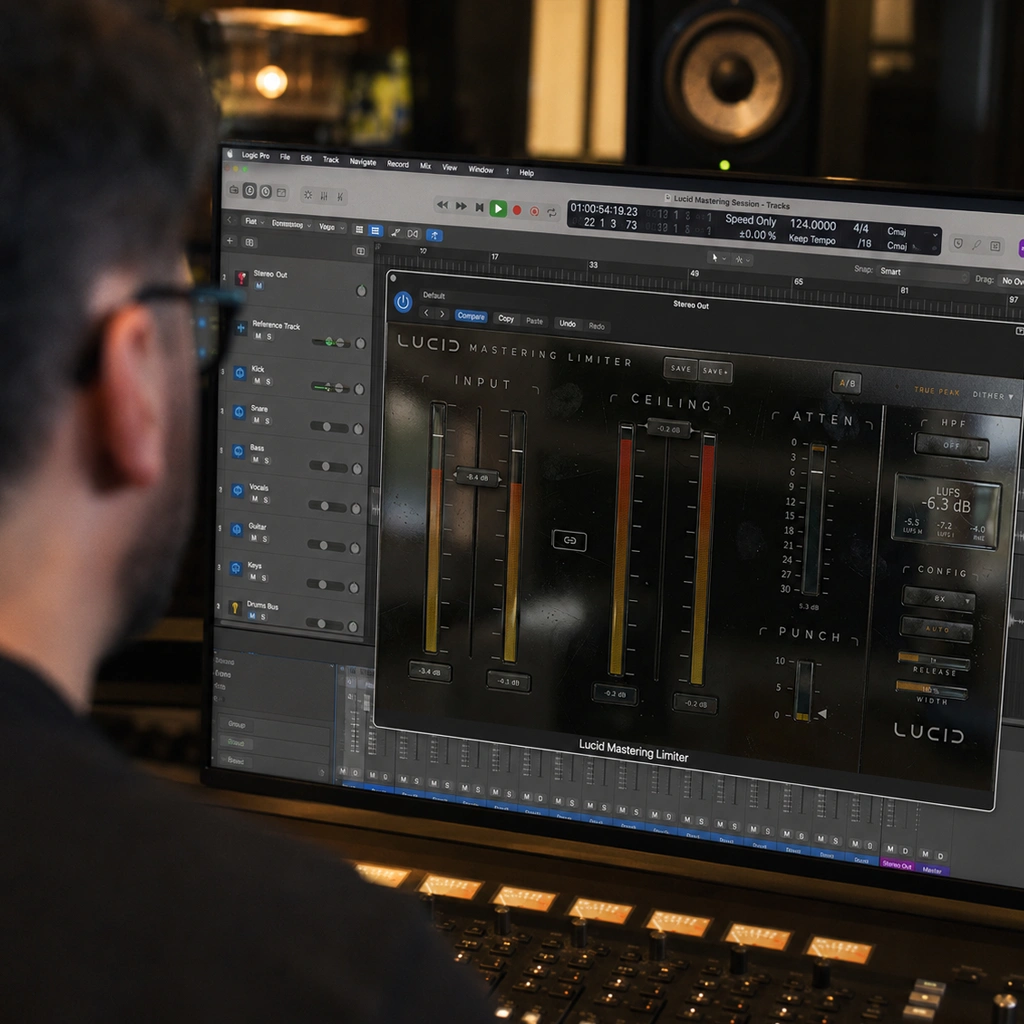Solo the Reference Track
The image size is (1024, 1024).
pyautogui.click(x=269, y=336)
